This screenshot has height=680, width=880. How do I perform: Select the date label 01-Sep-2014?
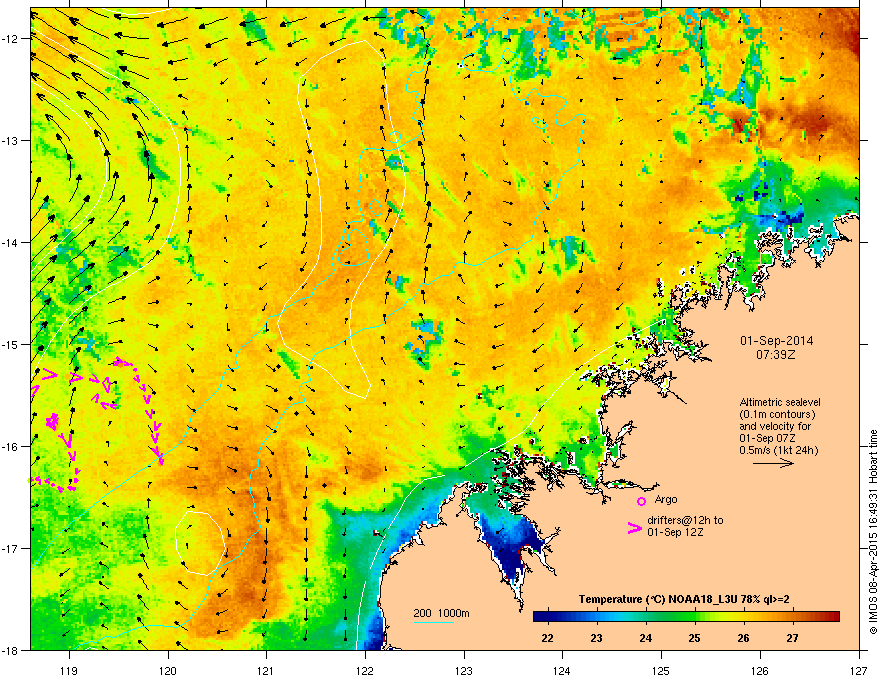(x=776, y=341)
